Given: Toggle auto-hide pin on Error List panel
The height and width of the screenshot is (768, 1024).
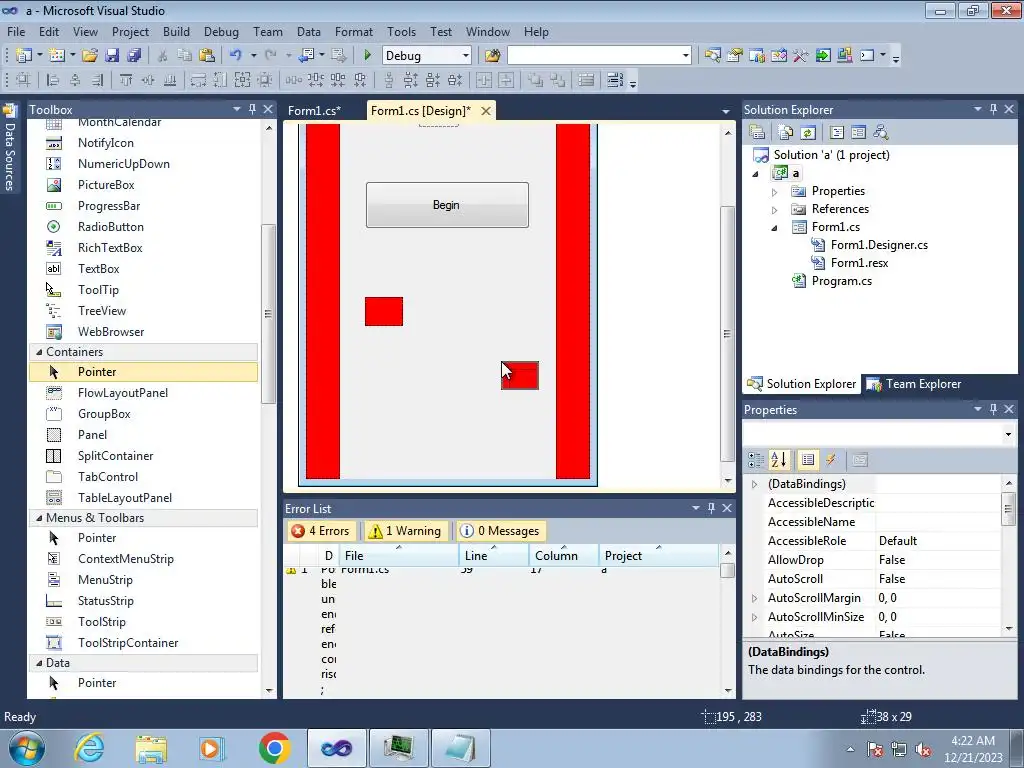Looking at the screenshot, I should [711, 507].
